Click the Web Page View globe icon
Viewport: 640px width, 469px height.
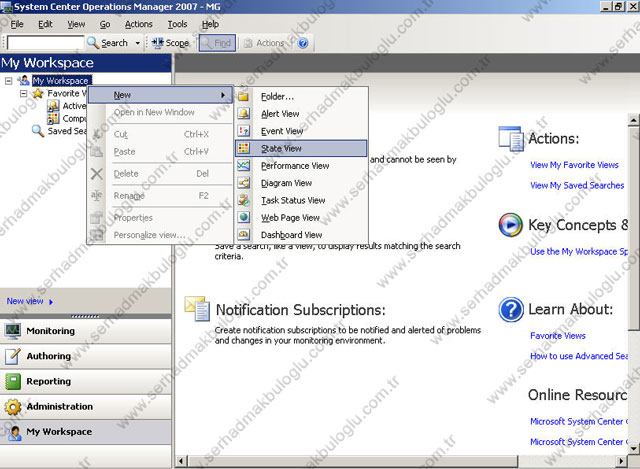(x=244, y=217)
